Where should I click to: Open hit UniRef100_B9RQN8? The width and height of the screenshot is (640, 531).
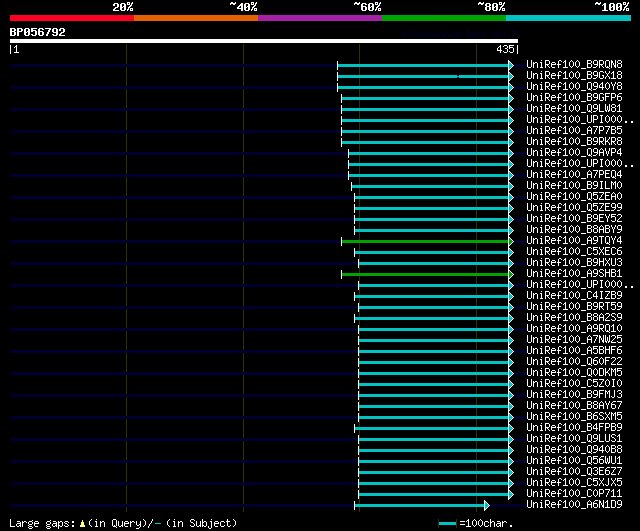click(574, 64)
